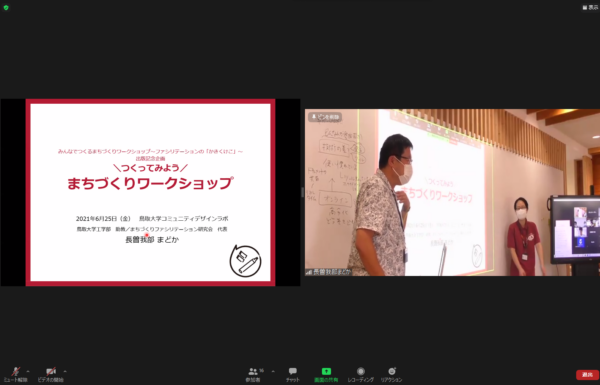Image resolution: width=600 pixels, height=385 pixels.
Task: Click the signal strength icon beside speaker name
Action: pos(309,272)
